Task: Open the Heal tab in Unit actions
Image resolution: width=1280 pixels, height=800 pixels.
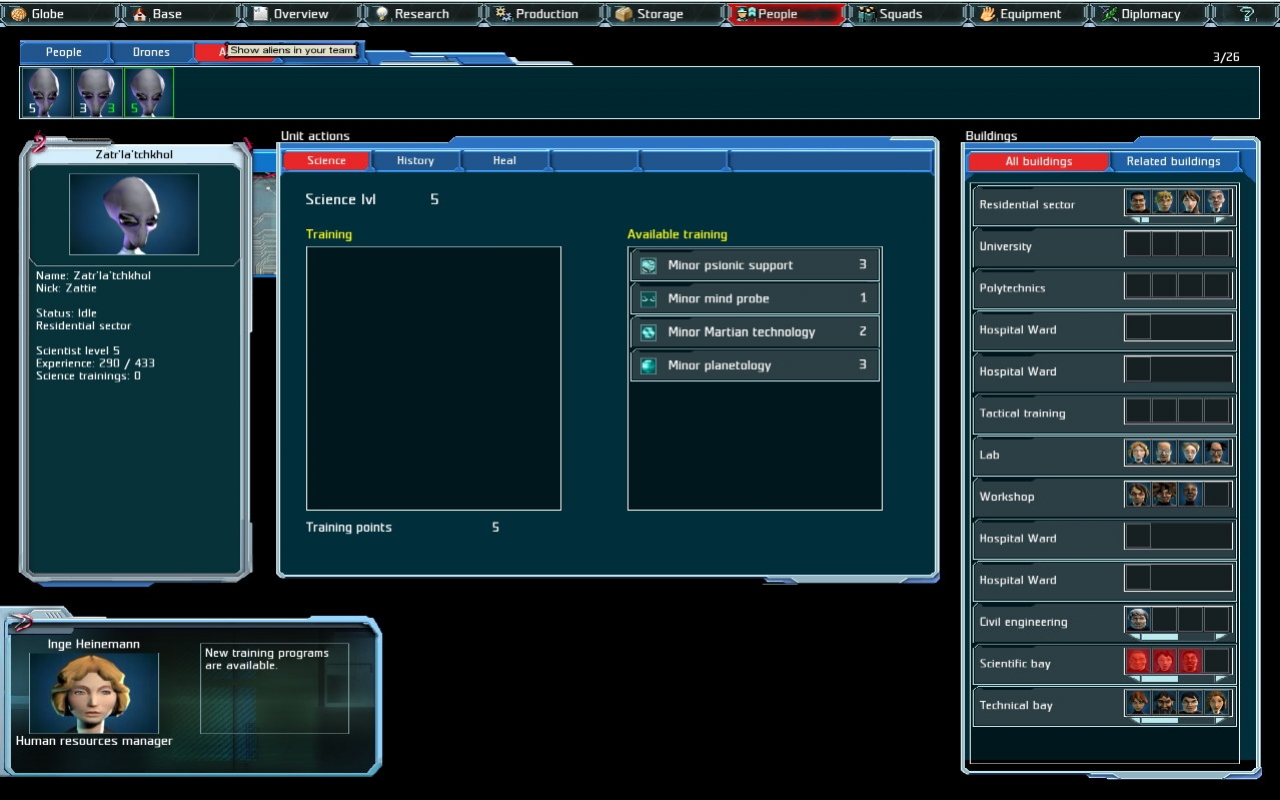Action: [x=504, y=160]
